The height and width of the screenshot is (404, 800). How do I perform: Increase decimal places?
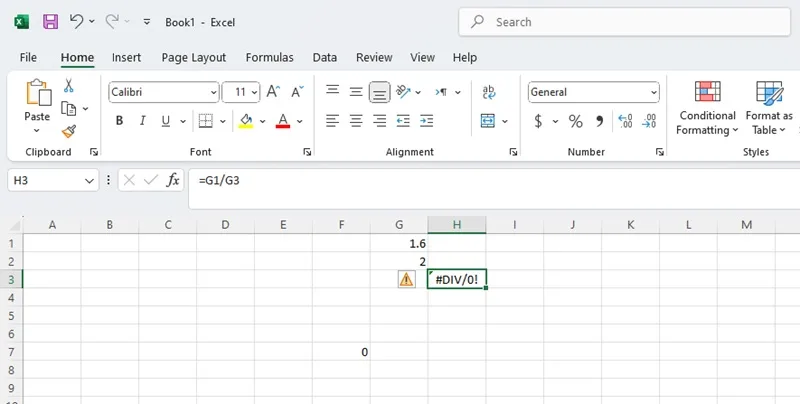click(x=625, y=121)
